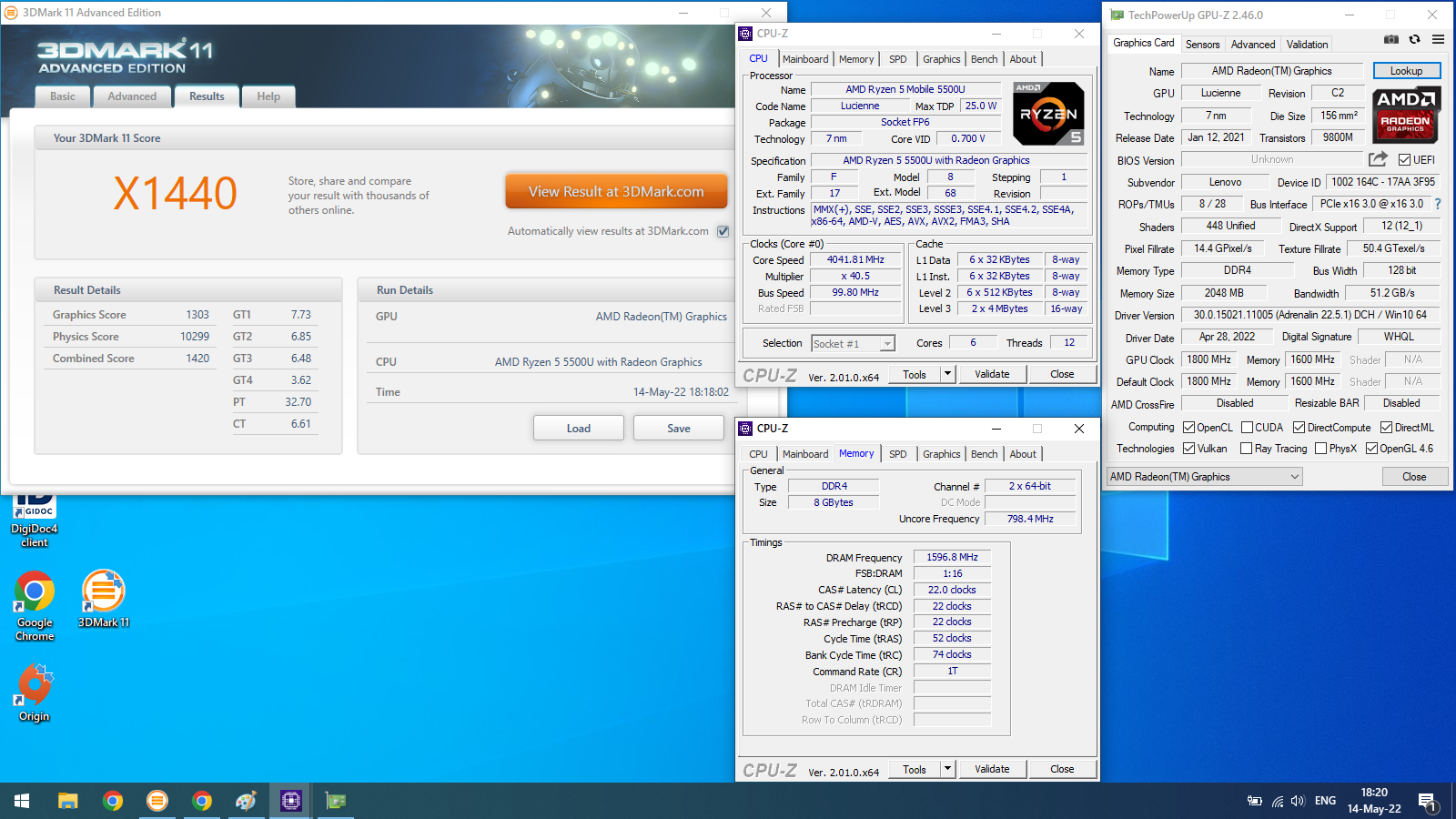
Task: Click volume speaker tray icon
Action: pos(1299,802)
